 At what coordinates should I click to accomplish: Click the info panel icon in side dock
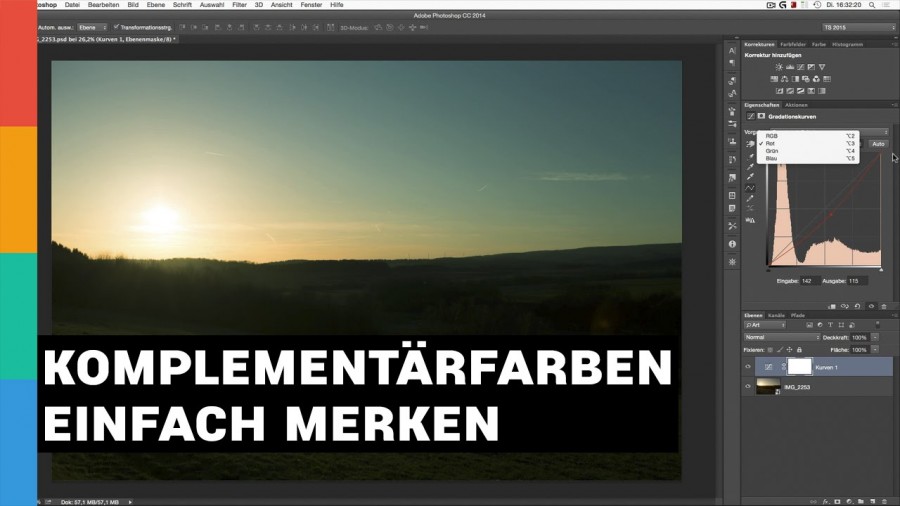click(732, 243)
